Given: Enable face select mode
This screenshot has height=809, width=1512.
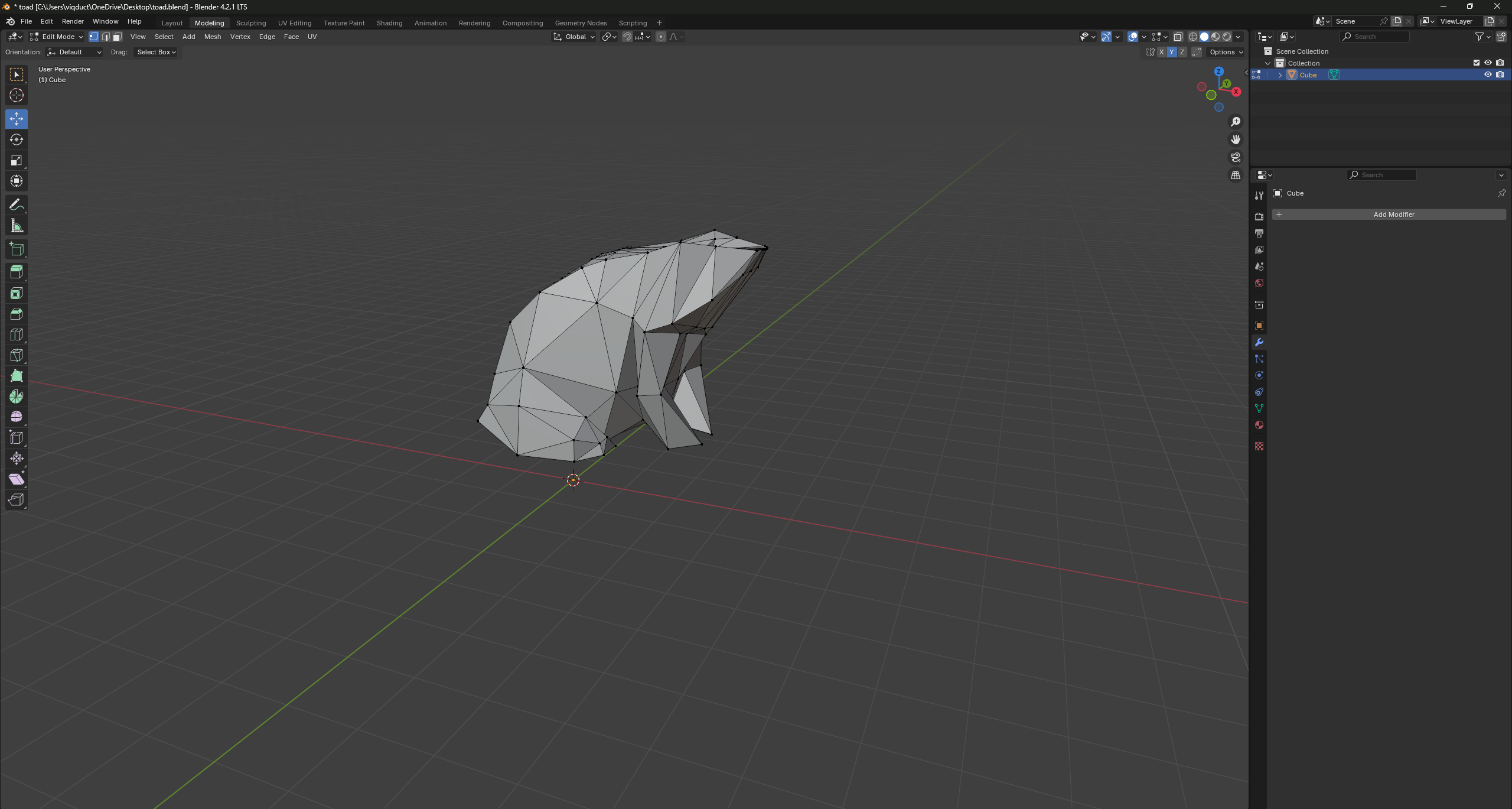Looking at the screenshot, I should 118,37.
